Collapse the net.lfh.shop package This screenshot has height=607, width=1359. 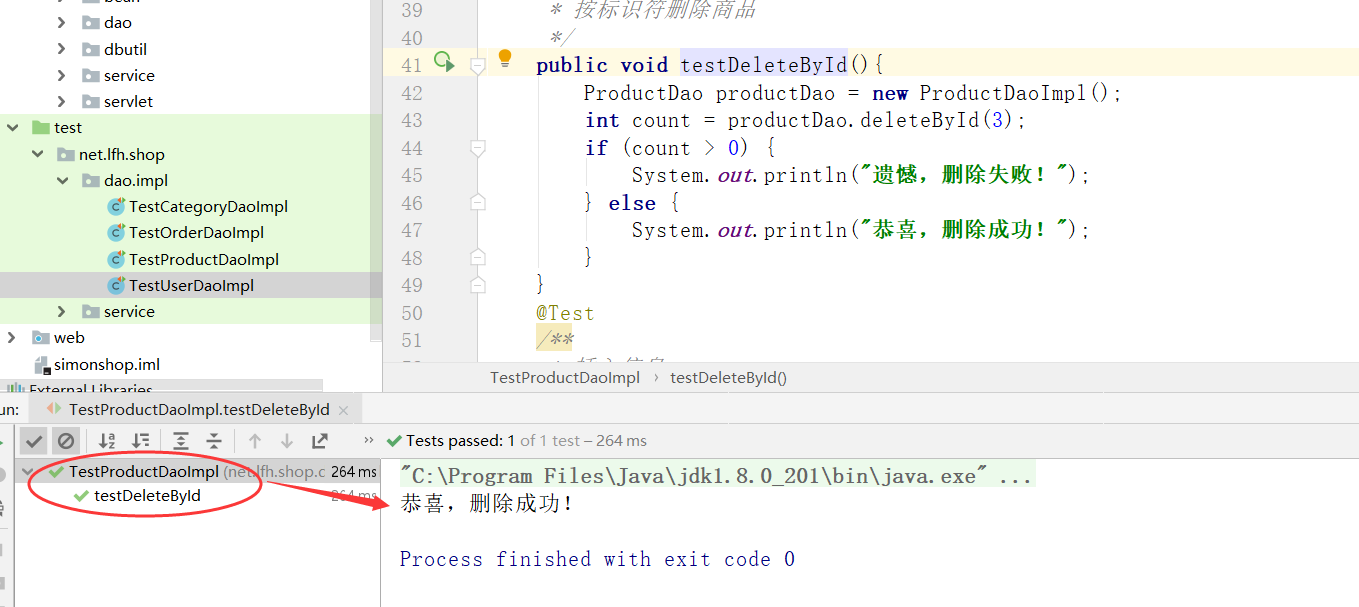point(38,155)
